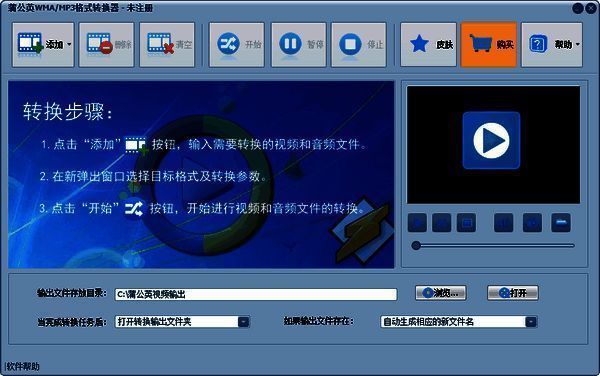Click the 清空 clear-list toolbar button
Image resolution: width=600 pixels, height=376 pixels.
coord(167,44)
